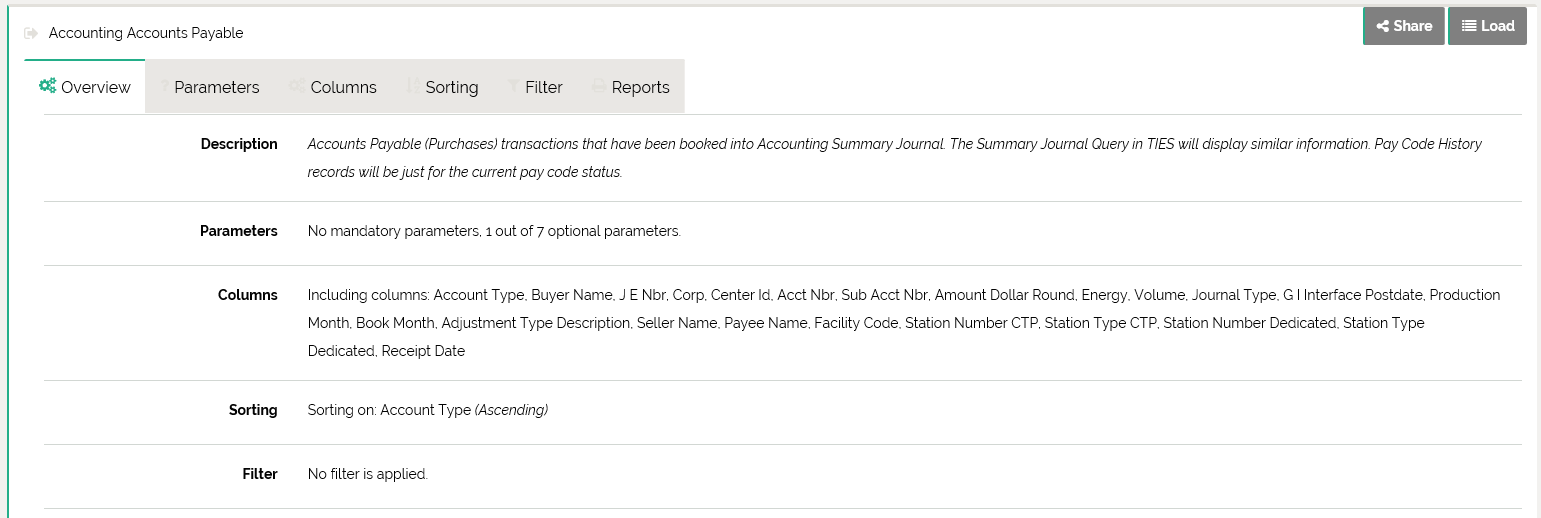This screenshot has width=1541, height=518.
Task: Click the list icon in Load button
Action: (1469, 26)
